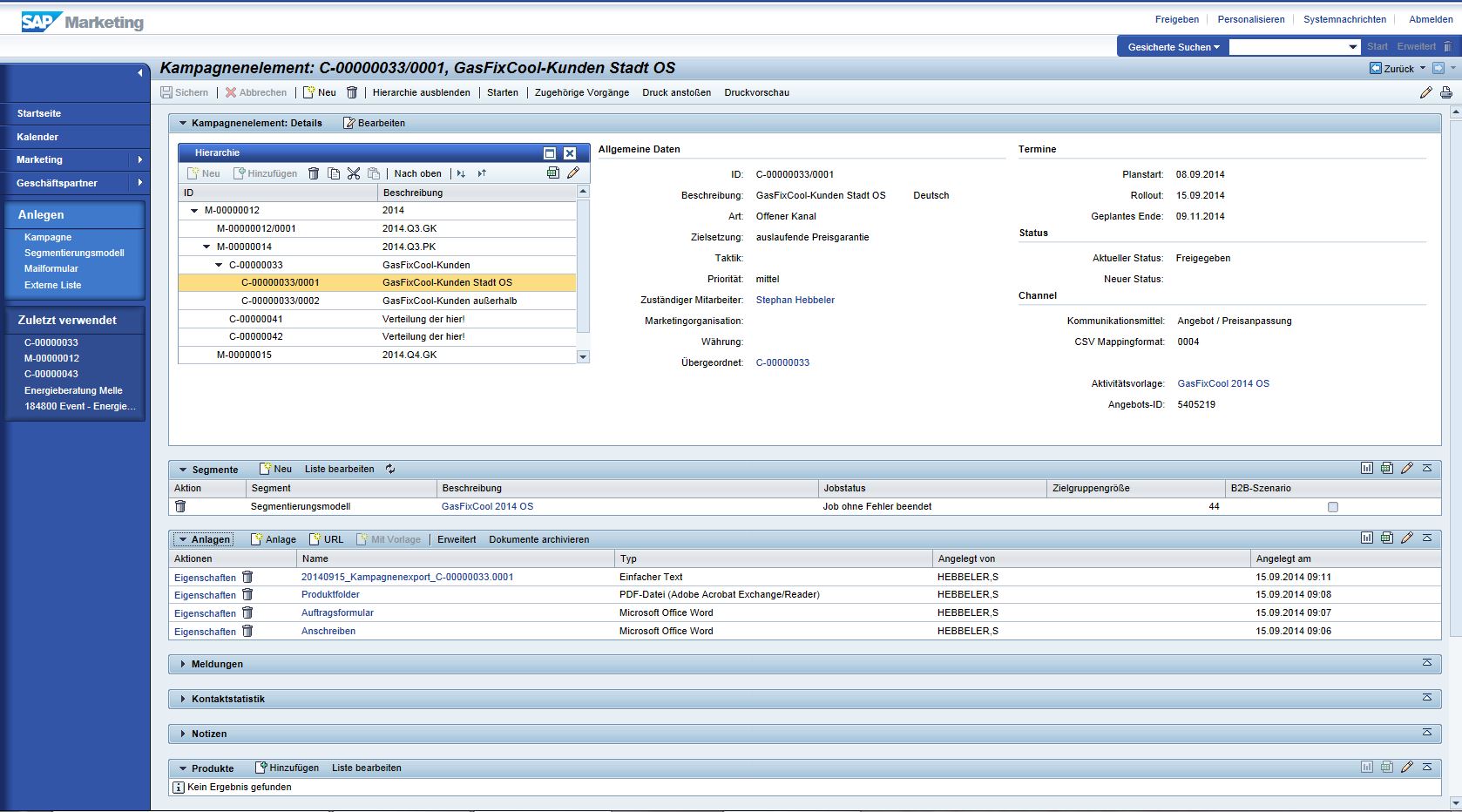
Task: Expand the Meldungen section
Action: pyautogui.click(x=183, y=664)
